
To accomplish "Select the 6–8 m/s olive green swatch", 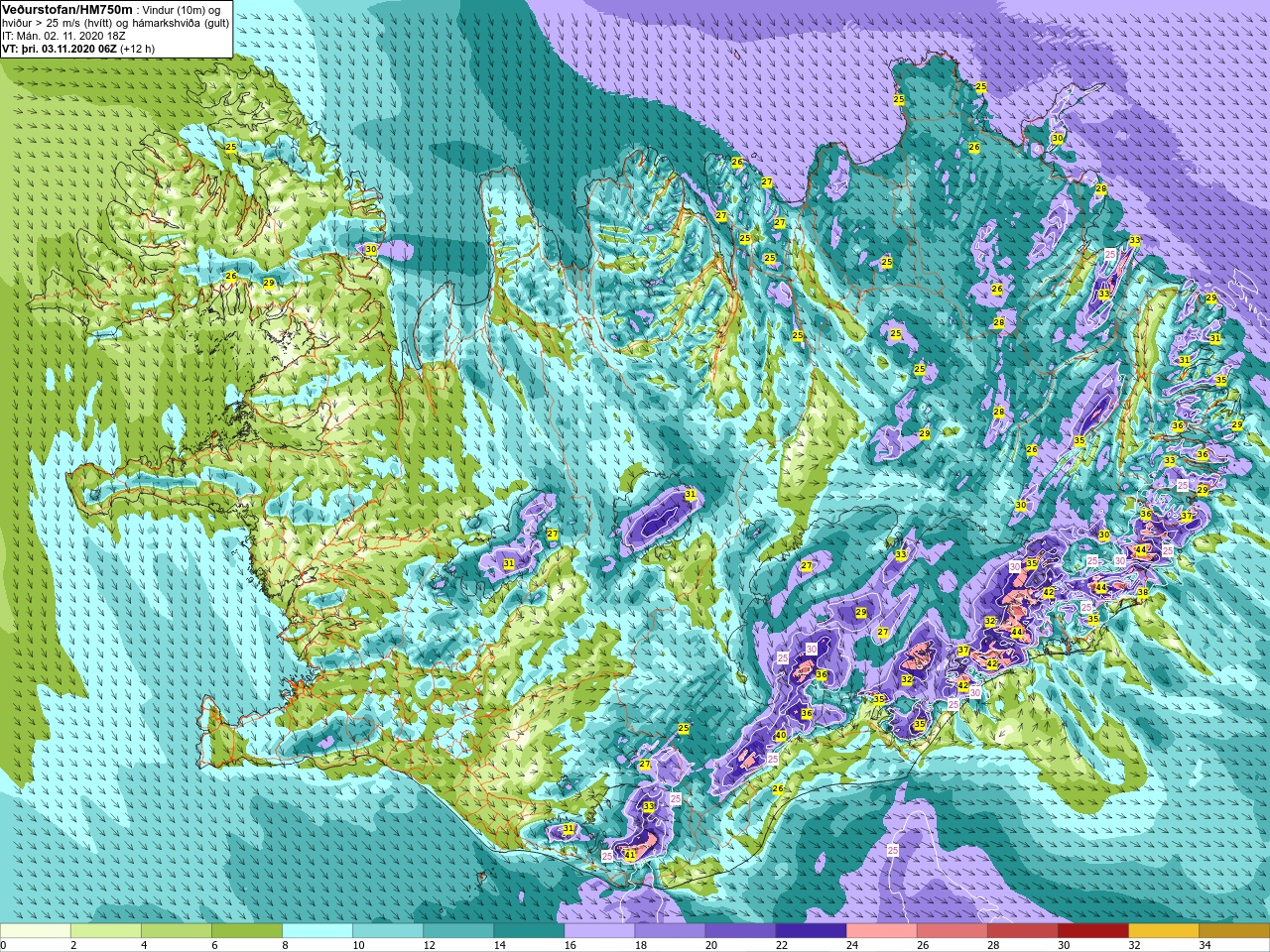I will pyautogui.click(x=247, y=930).
